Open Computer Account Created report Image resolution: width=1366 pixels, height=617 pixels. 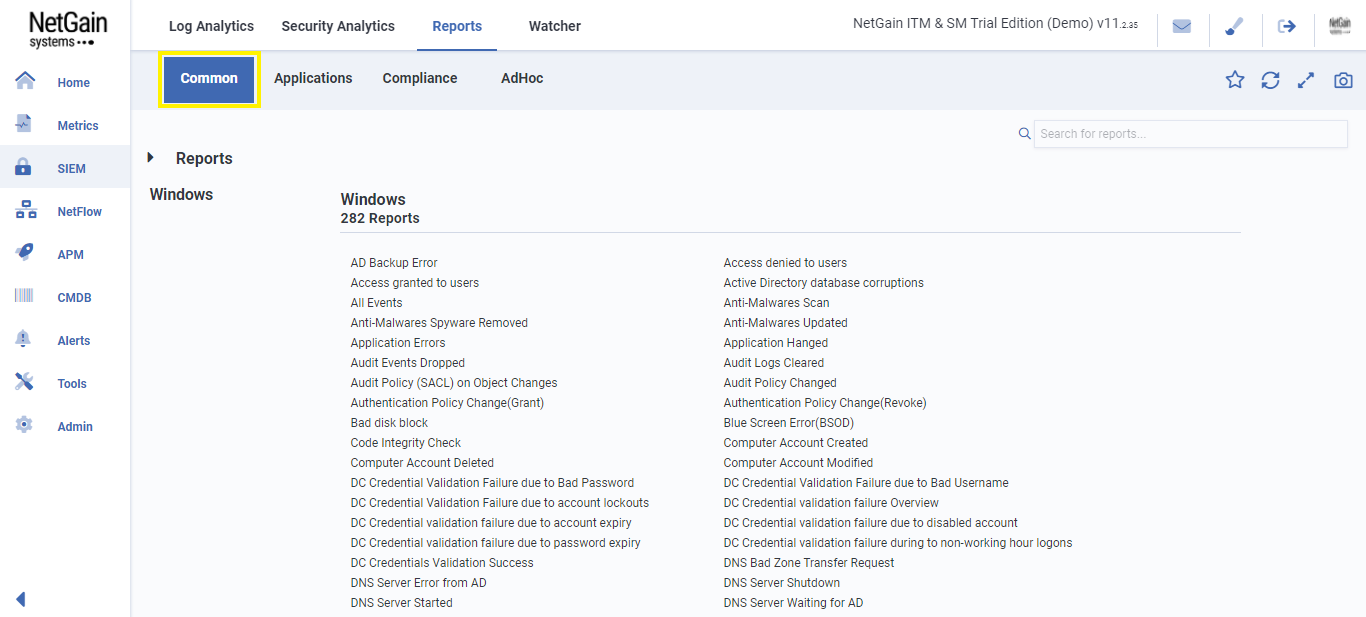tap(796, 443)
